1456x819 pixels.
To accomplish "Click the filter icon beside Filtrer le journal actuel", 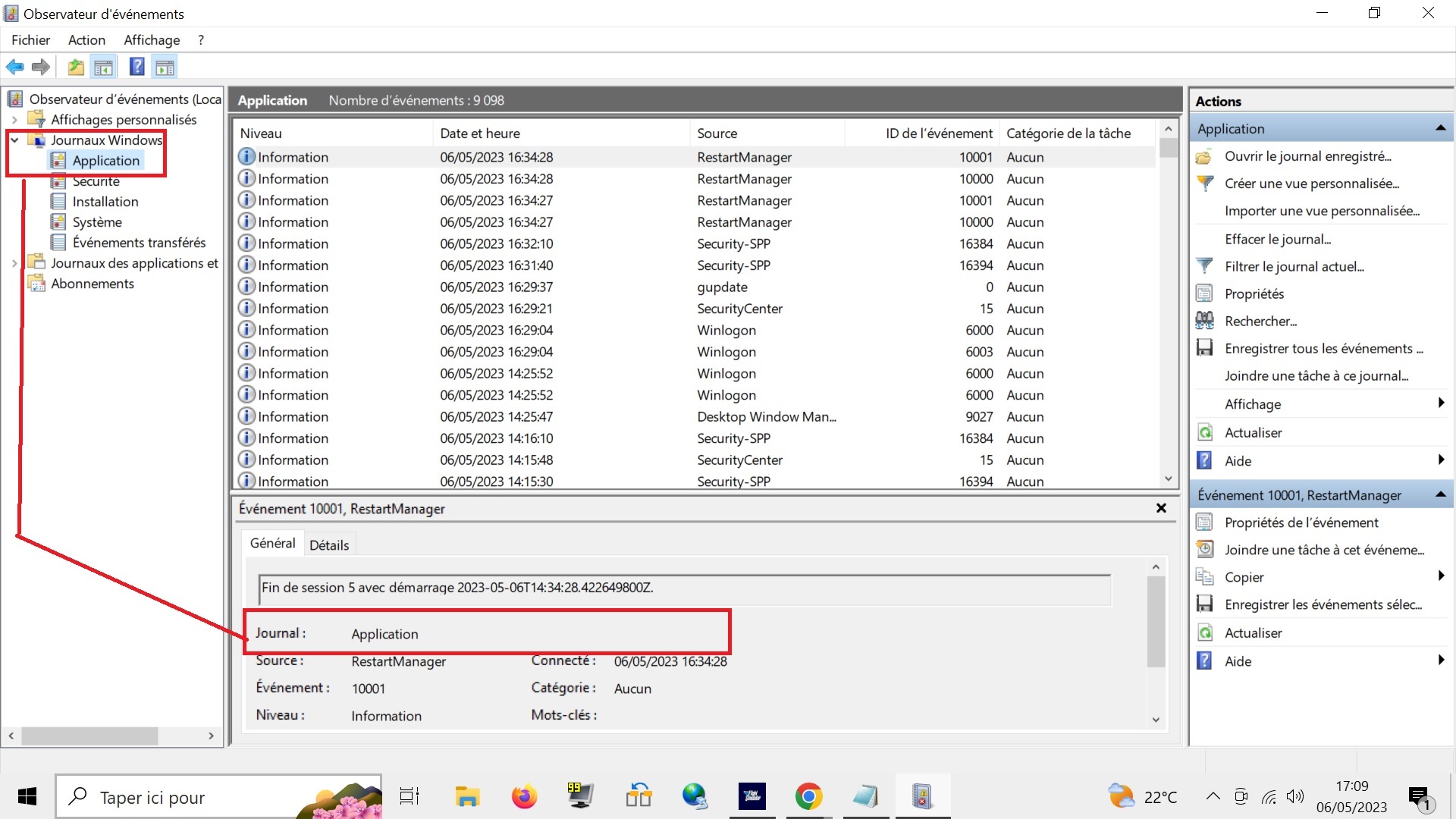I will [1204, 266].
